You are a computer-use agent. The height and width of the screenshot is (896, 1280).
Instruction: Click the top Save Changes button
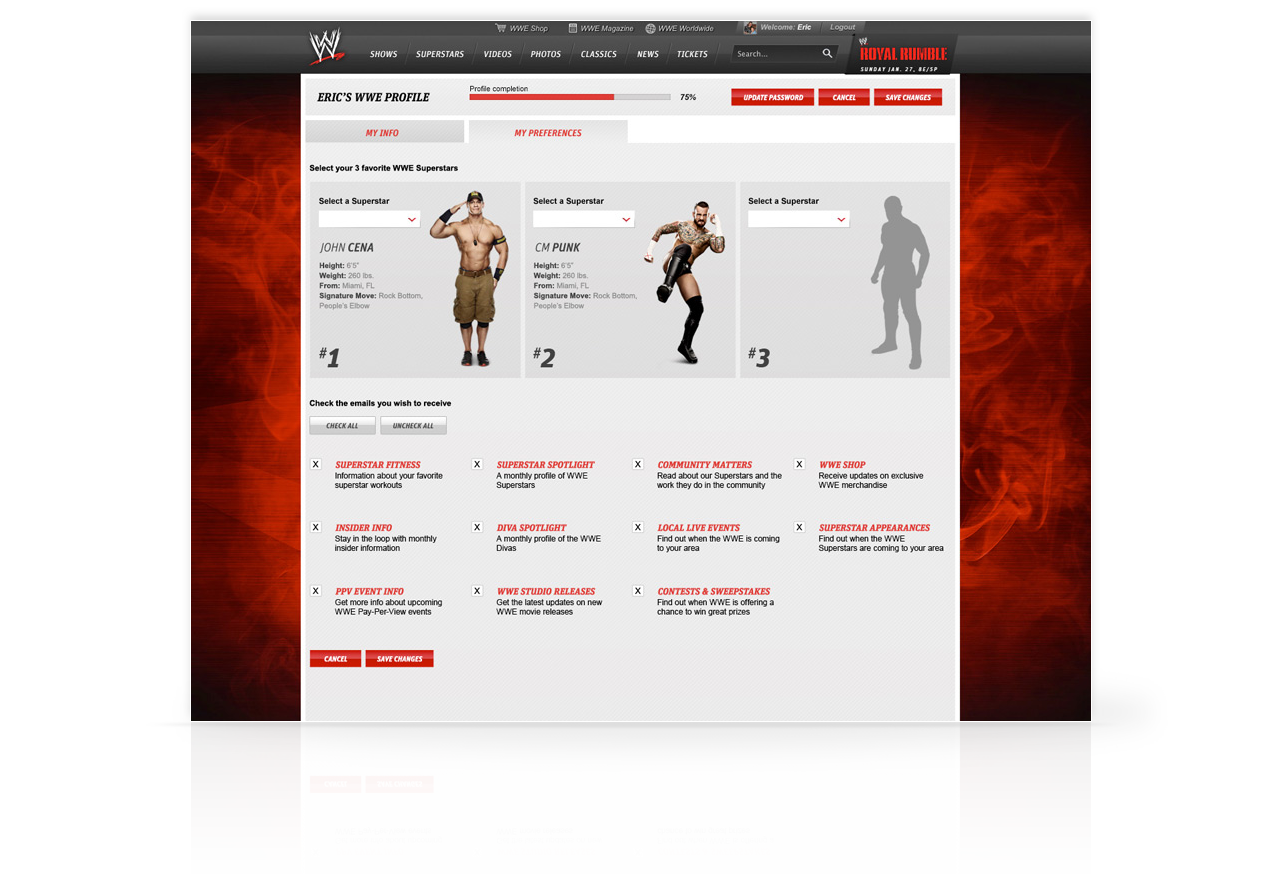908,97
